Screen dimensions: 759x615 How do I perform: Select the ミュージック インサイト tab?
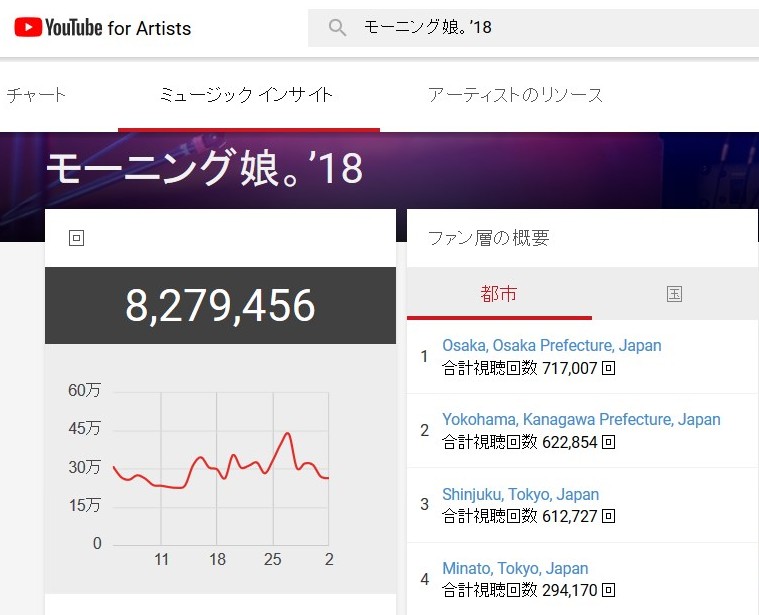coord(247,95)
